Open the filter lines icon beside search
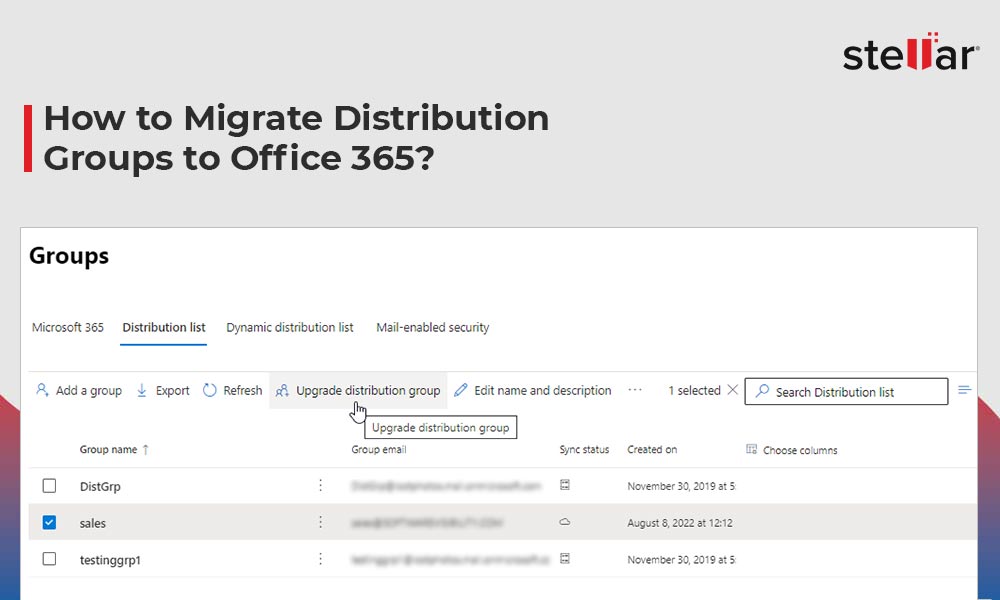This screenshot has width=1000, height=600. click(x=964, y=390)
